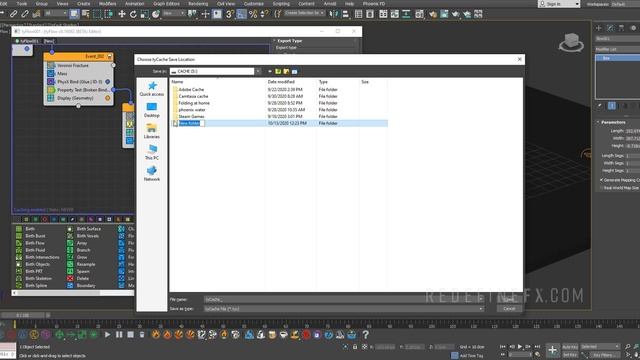Open the Modifiers menu
Image resolution: width=640 pixels, height=360 pixels.
[108, 4]
